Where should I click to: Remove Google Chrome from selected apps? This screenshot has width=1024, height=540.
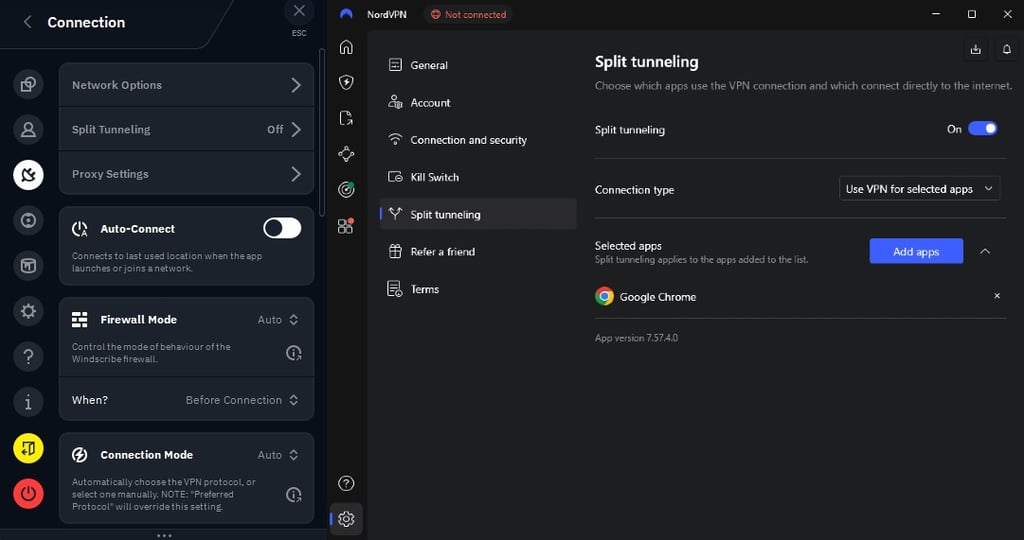point(997,296)
